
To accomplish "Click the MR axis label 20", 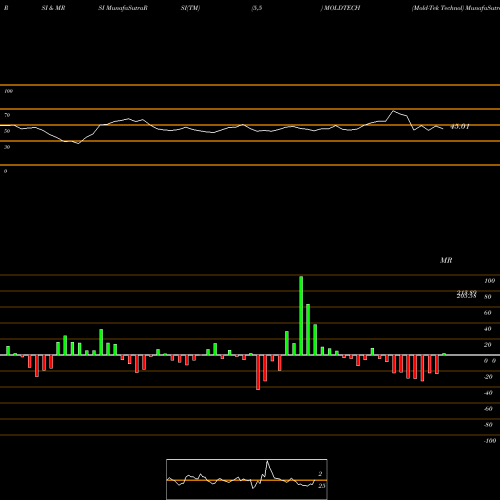I will pos(488,345).
